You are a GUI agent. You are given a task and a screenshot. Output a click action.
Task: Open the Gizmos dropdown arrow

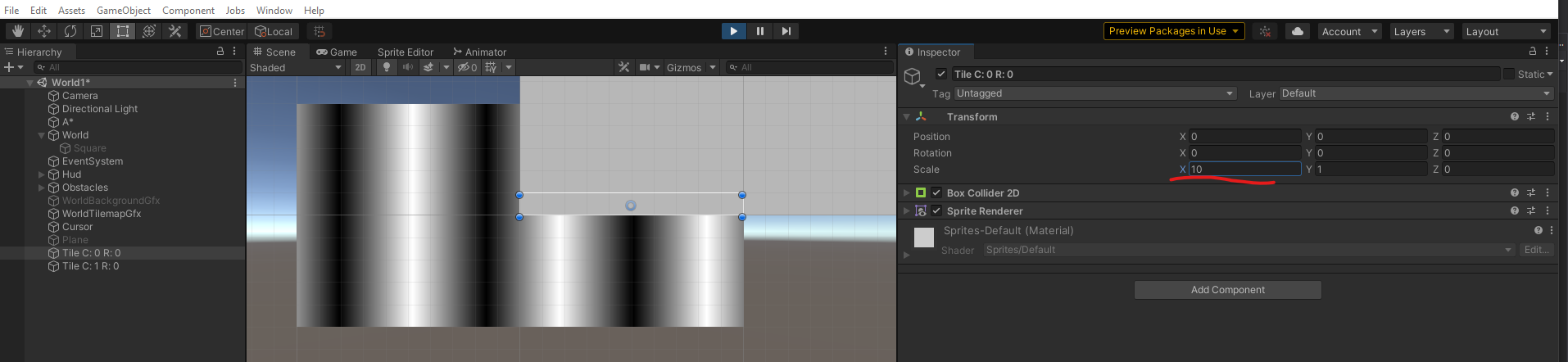pos(713,67)
